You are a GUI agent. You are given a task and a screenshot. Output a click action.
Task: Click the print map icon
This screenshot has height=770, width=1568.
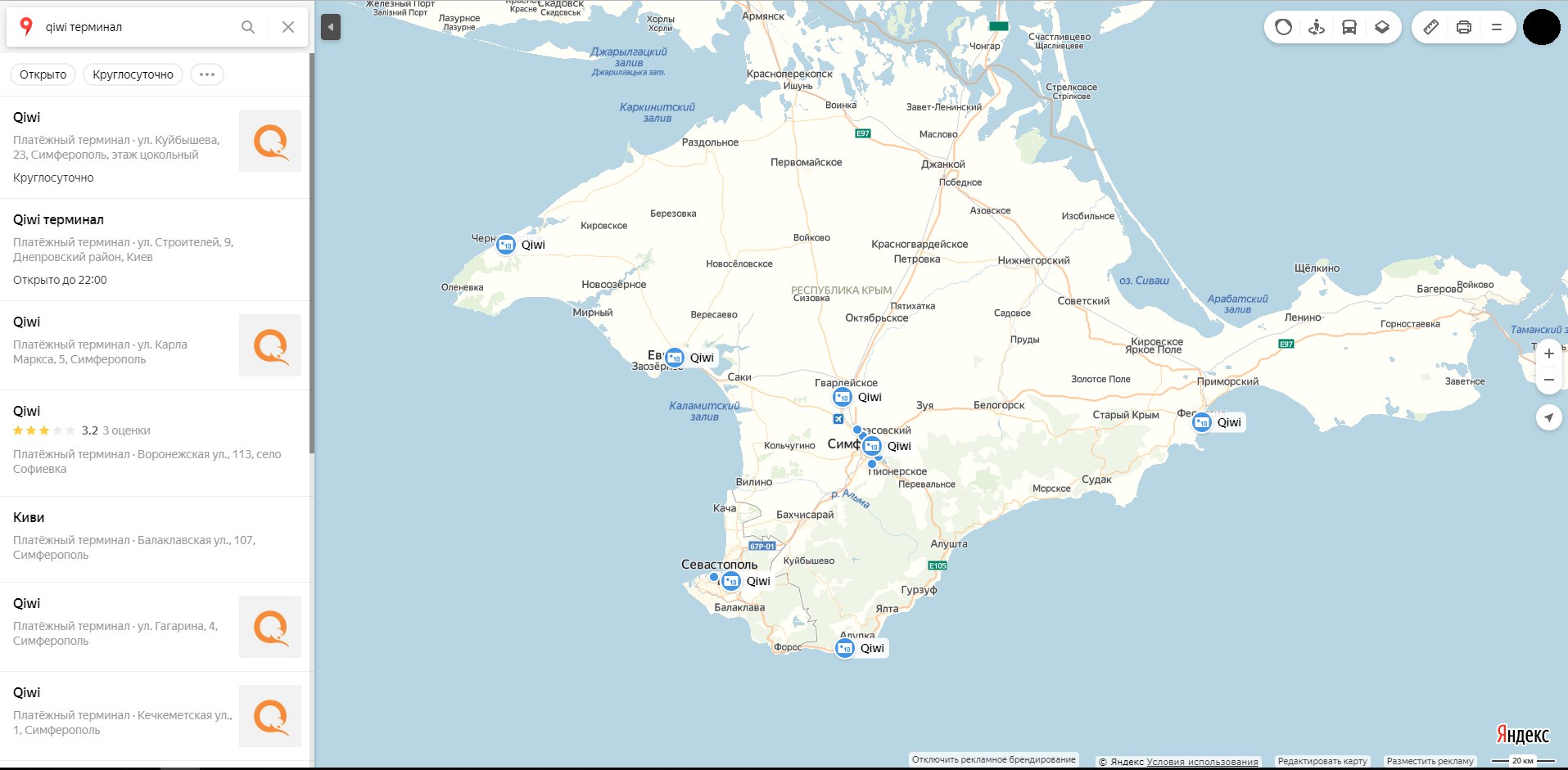pyautogui.click(x=1464, y=27)
